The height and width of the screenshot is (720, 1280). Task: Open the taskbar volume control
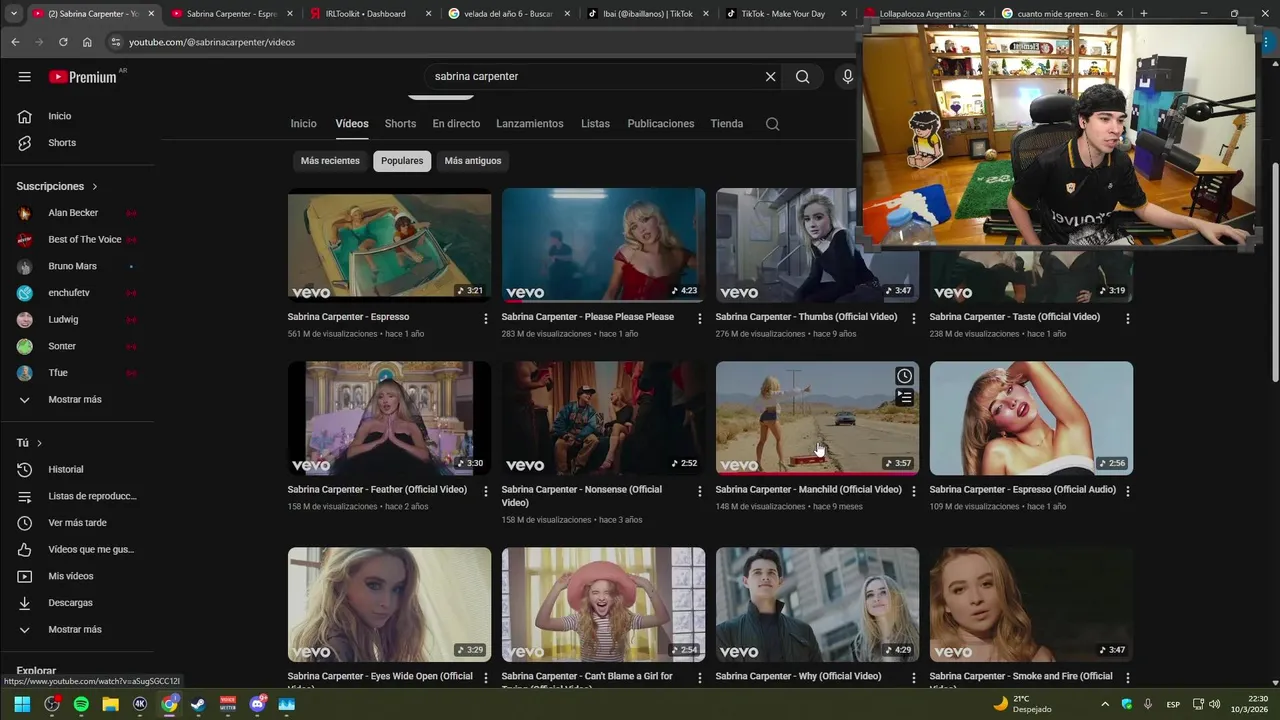click(x=1214, y=704)
